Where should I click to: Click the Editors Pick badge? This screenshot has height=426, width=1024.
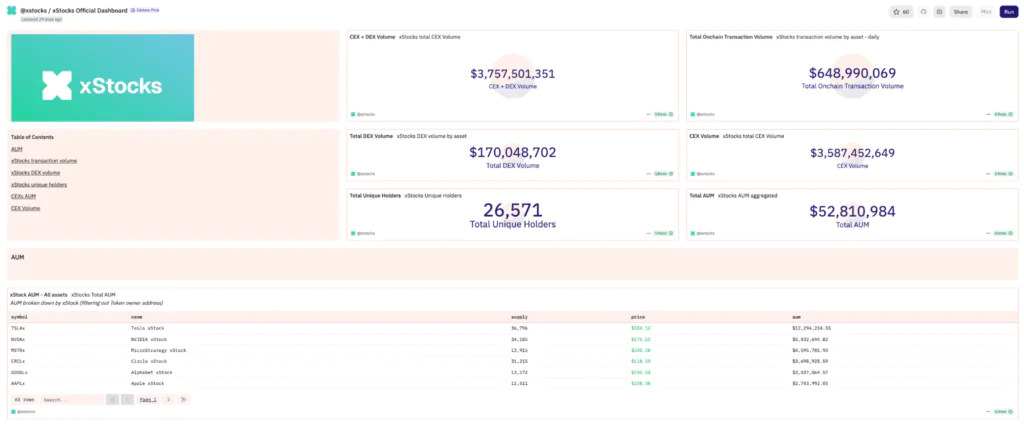tap(146, 9)
